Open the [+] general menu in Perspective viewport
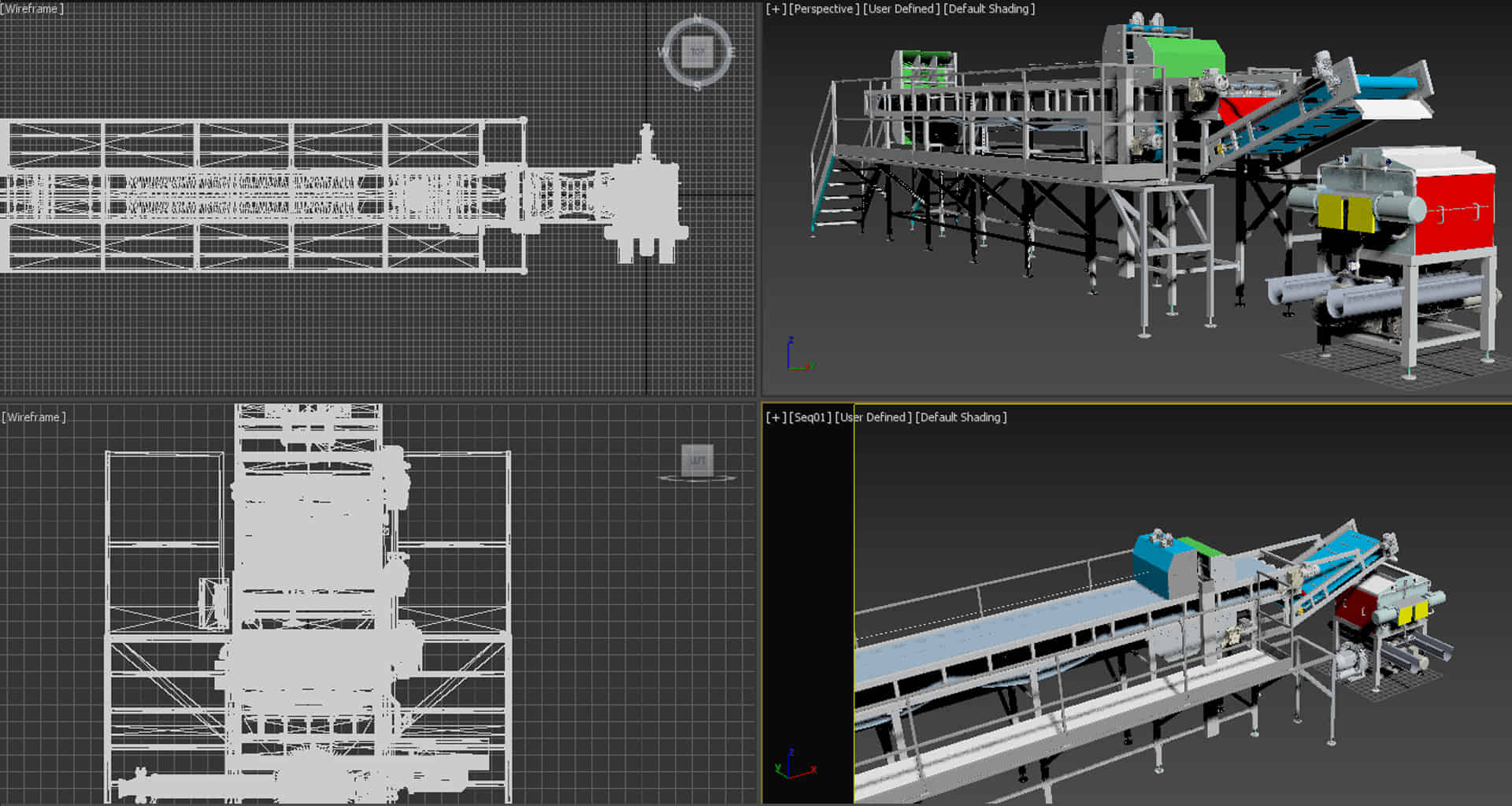The width and height of the screenshot is (1512, 806). 776,9
